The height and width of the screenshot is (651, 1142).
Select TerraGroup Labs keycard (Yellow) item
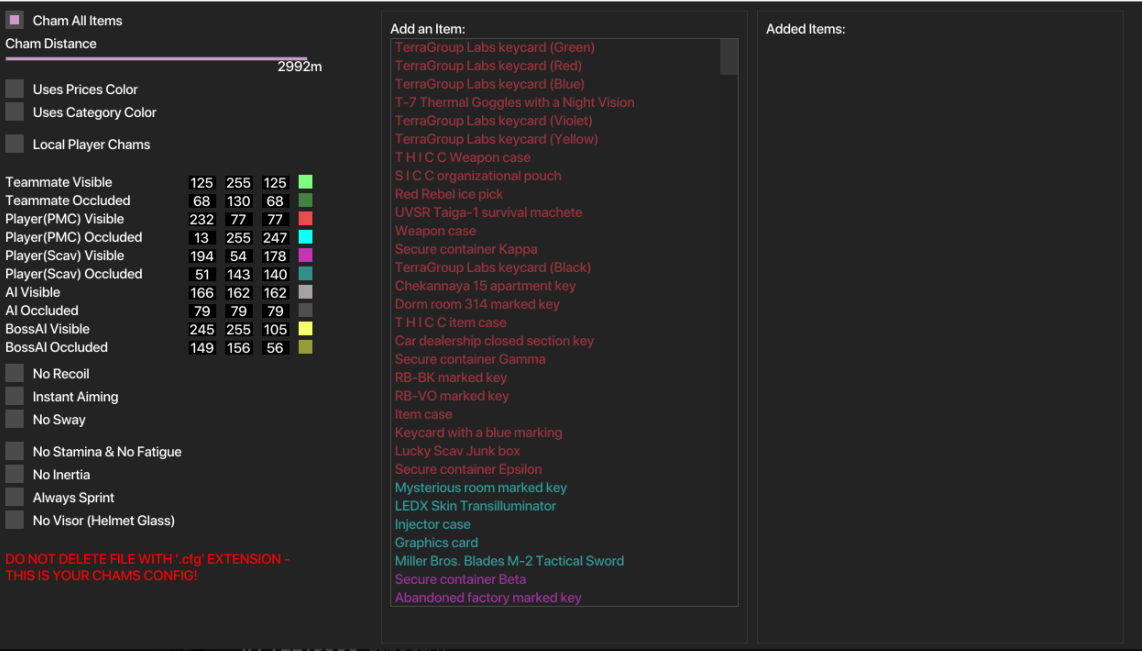(x=496, y=138)
